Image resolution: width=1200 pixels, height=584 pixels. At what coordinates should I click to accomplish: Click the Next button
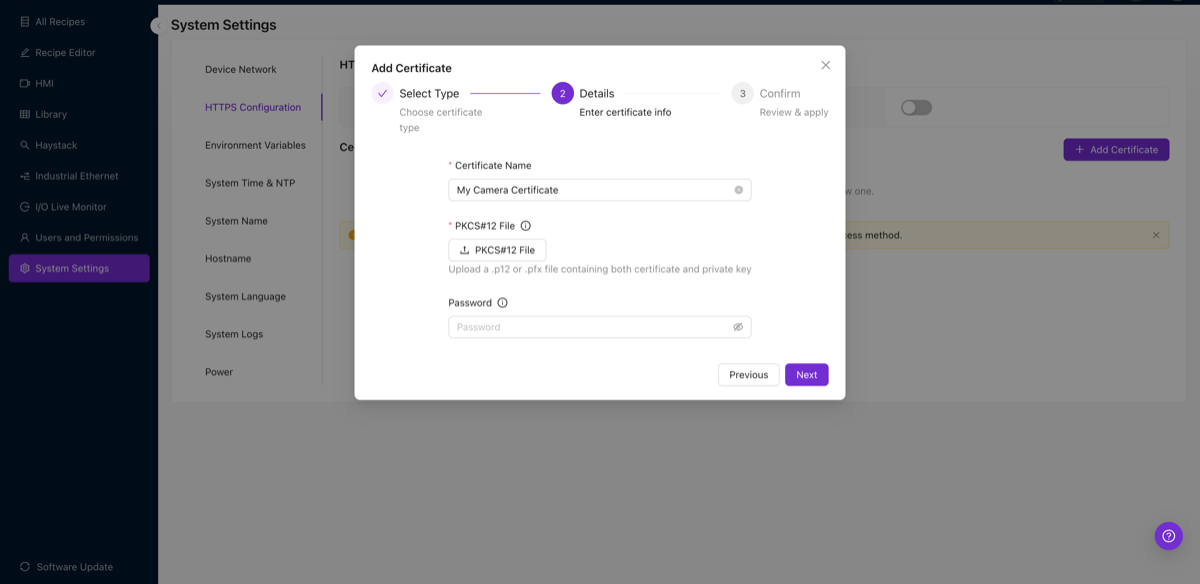click(806, 374)
